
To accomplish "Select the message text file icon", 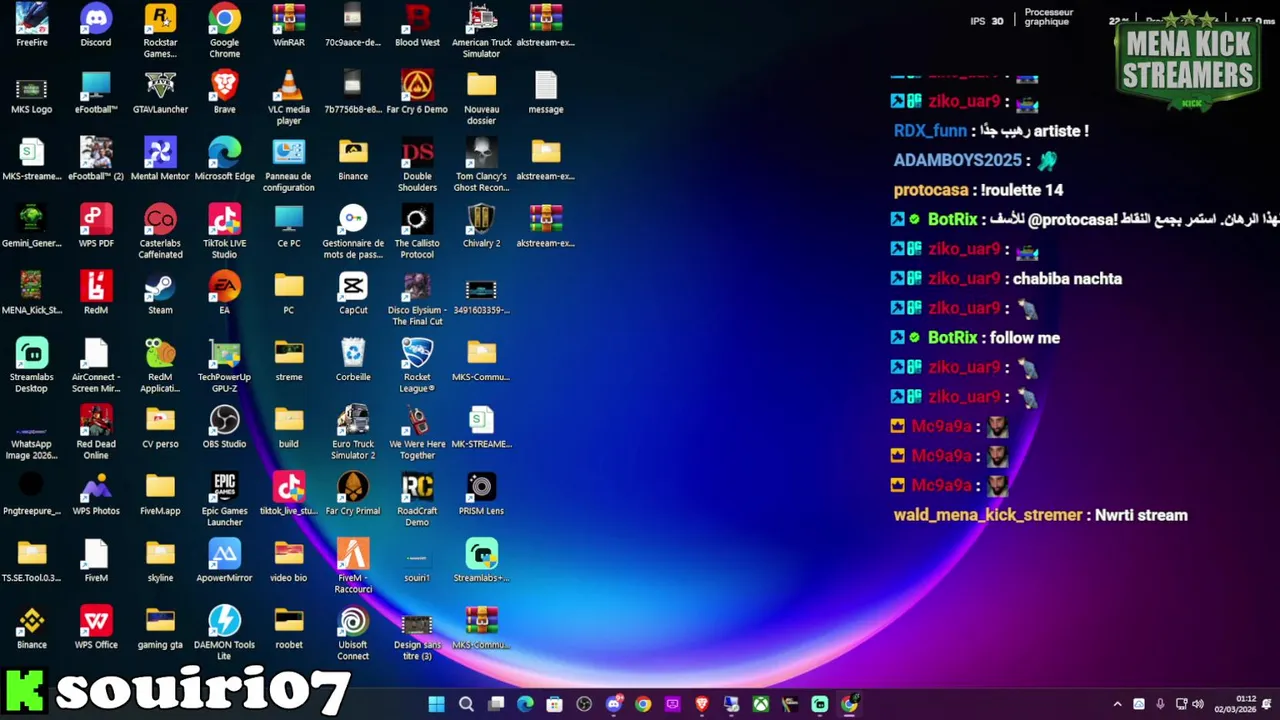I will click(x=545, y=92).
